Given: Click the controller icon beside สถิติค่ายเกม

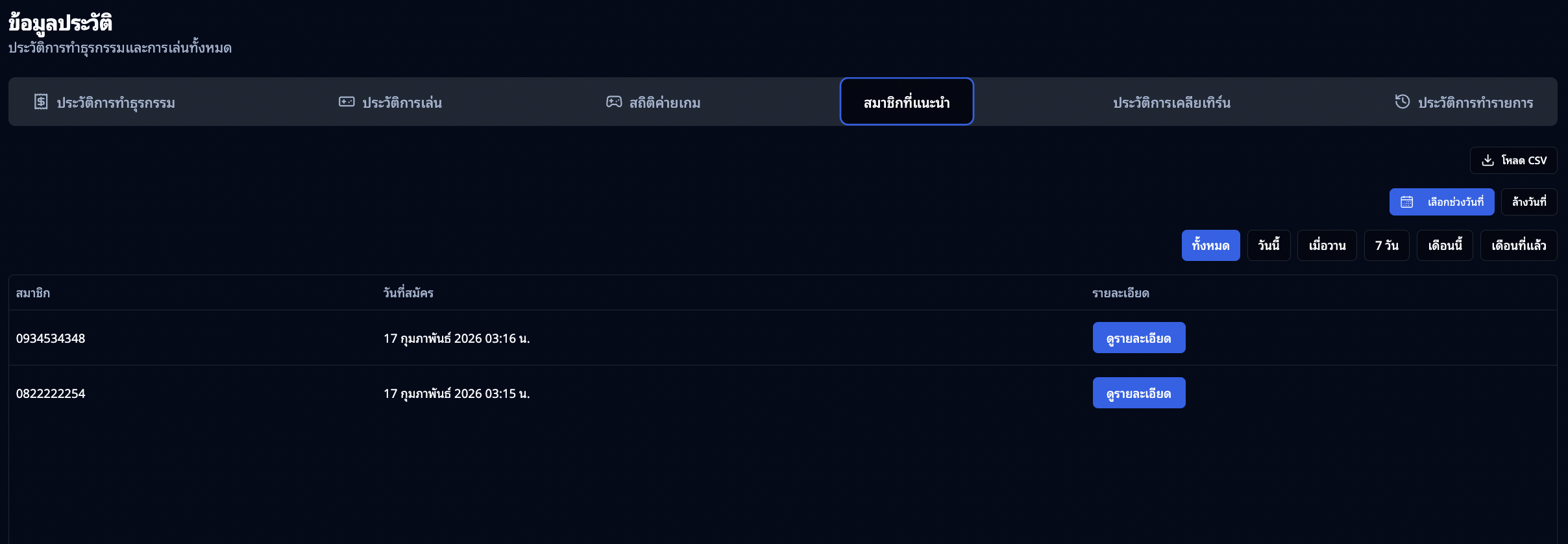Looking at the screenshot, I should click(x=613, y=102).
